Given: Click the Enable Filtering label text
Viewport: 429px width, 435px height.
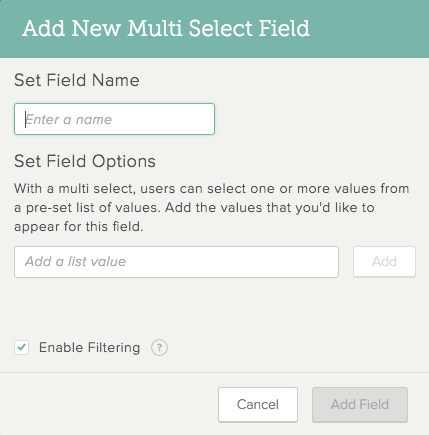Looking at the screenshot, I should click(x=89, y=347).
